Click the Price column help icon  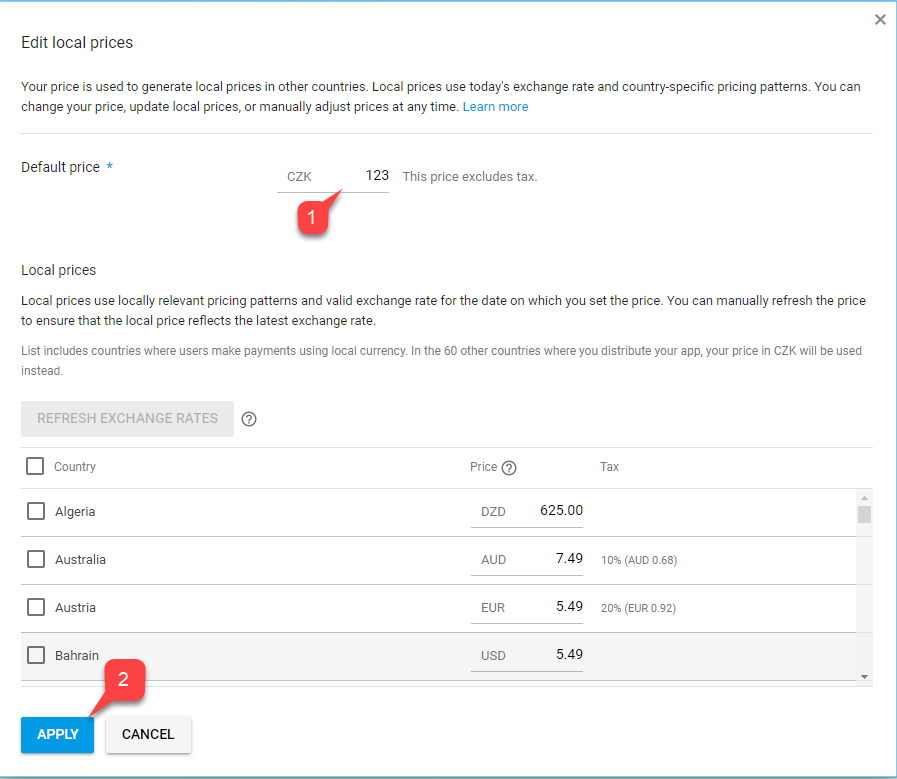[x=511, y=467]
